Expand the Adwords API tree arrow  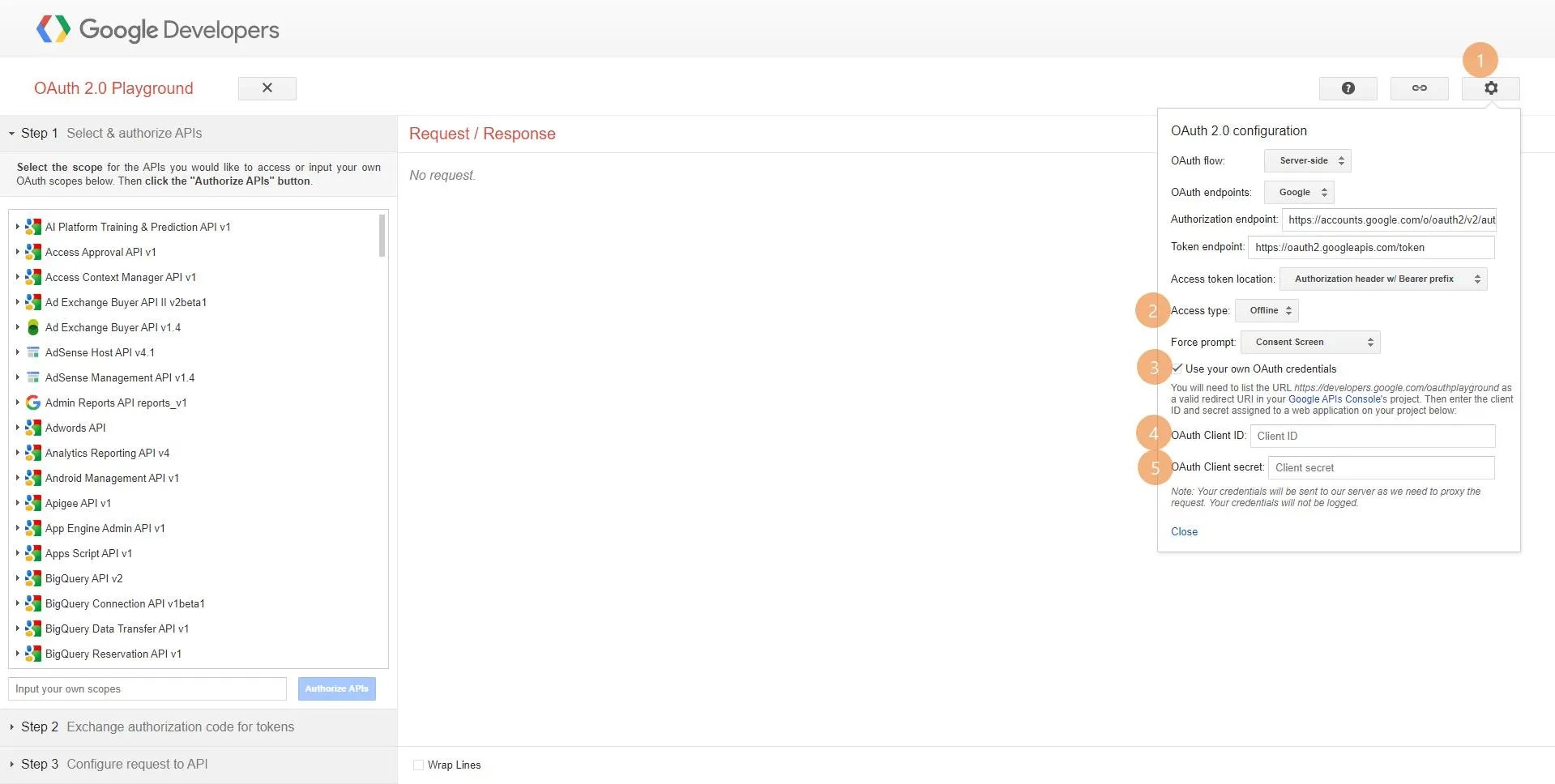(17, 428)
